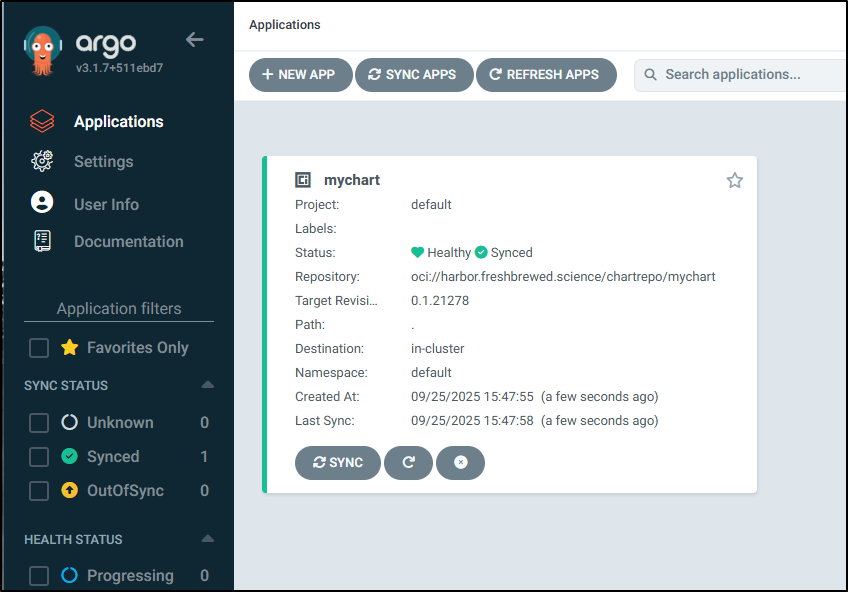Click the User Info avatar icon
The width and height of the screenshot is (848, 592).
tap(42, 203)
